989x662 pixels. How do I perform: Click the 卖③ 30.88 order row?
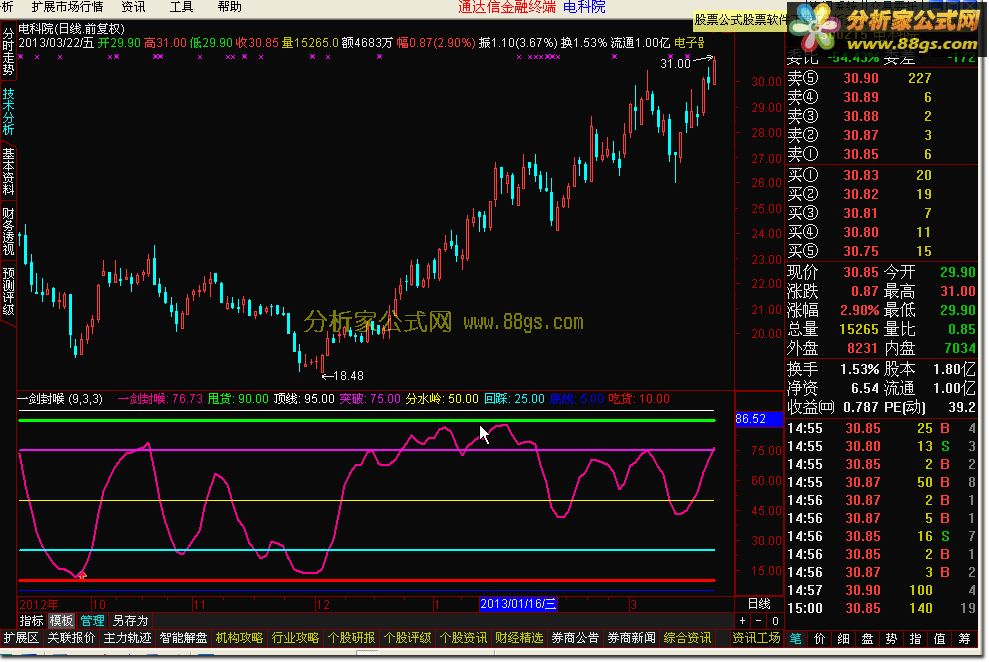[881, 116]
